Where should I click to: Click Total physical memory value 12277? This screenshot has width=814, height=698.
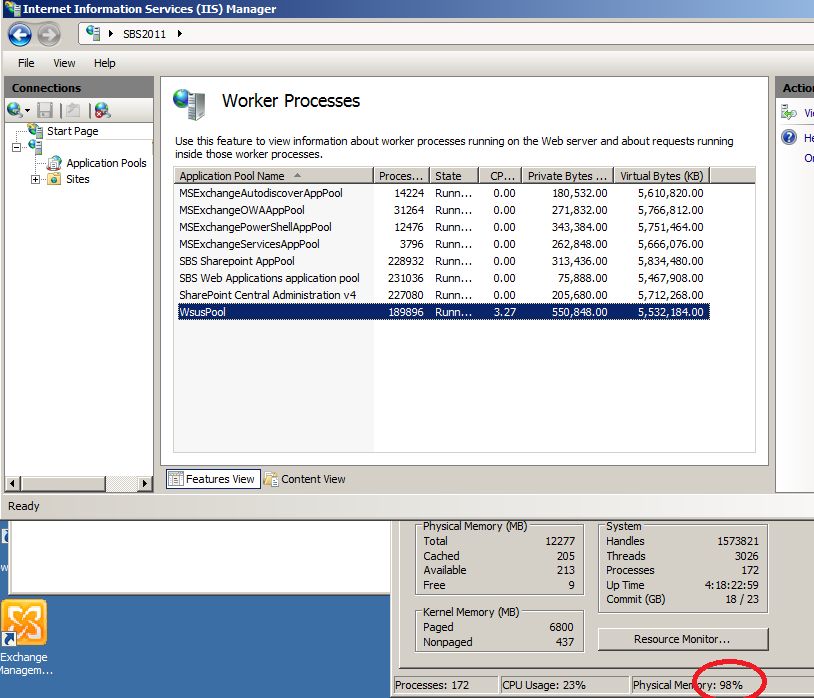[x=560, y=541]
